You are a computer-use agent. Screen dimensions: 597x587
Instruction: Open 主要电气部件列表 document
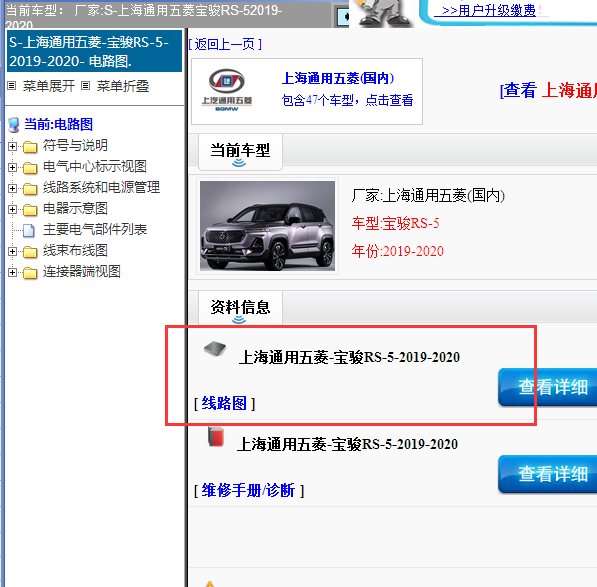coord(95,229)
